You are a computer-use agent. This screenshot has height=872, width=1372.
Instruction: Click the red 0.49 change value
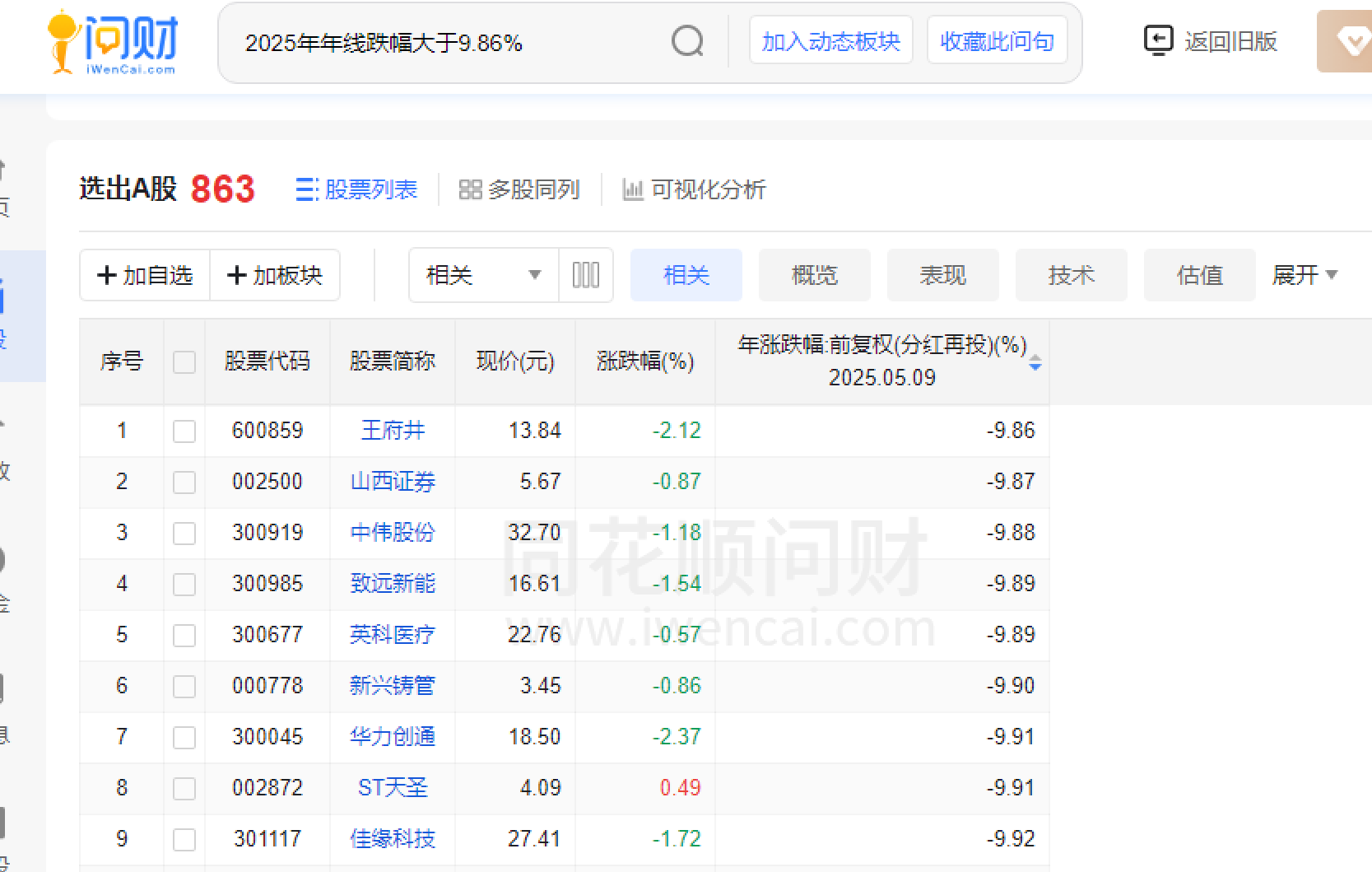(680, 787)
